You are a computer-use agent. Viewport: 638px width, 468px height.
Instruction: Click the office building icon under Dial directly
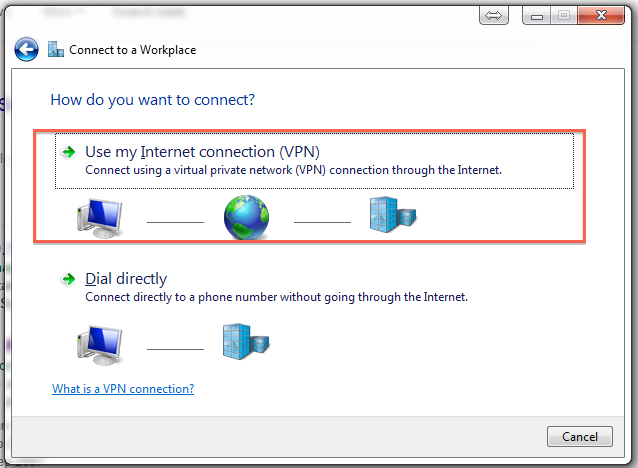(x=246, y=341)
